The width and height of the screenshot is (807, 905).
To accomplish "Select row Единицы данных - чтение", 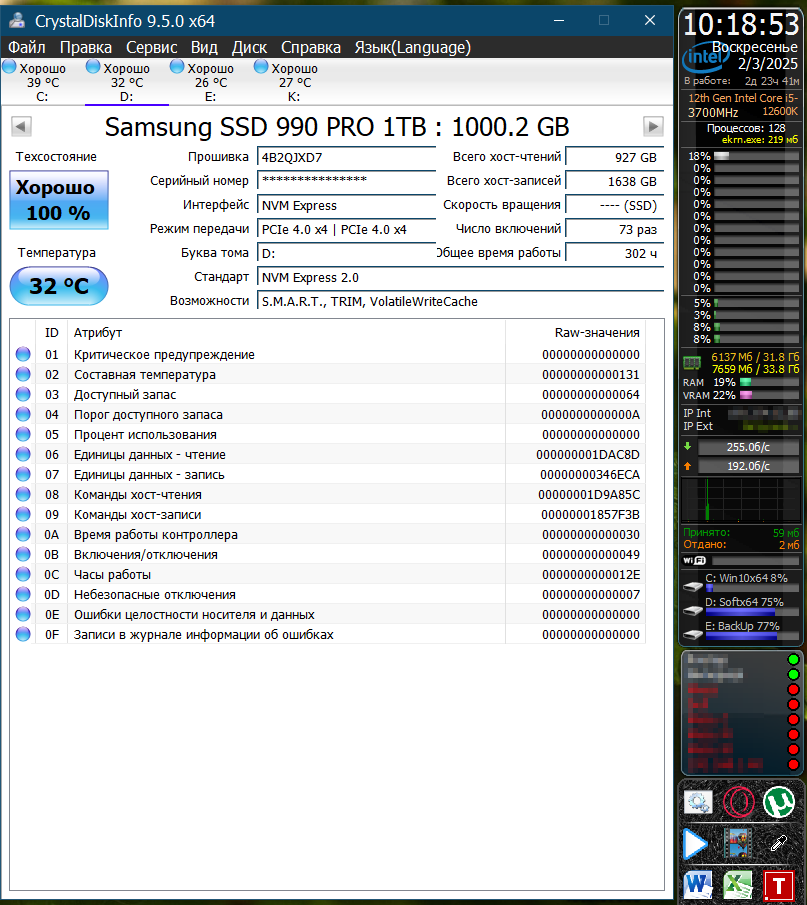I will [327, 455].
